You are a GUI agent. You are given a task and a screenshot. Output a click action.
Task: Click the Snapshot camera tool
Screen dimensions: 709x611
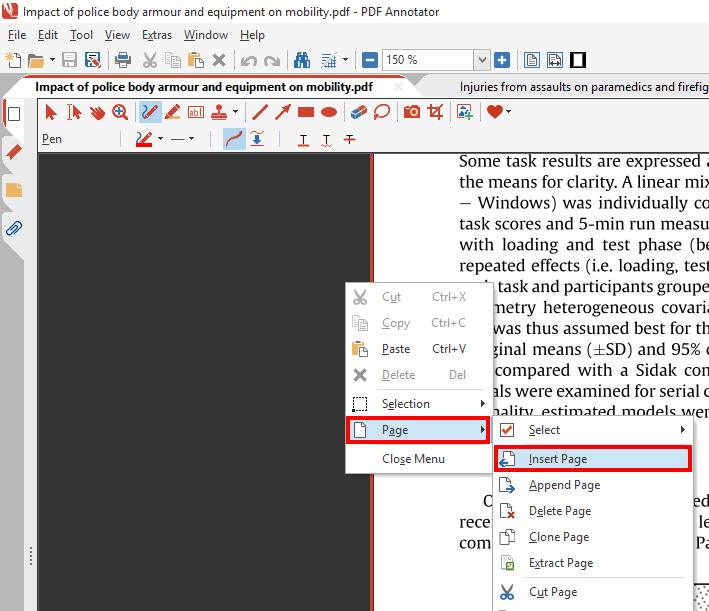[412, 112]
